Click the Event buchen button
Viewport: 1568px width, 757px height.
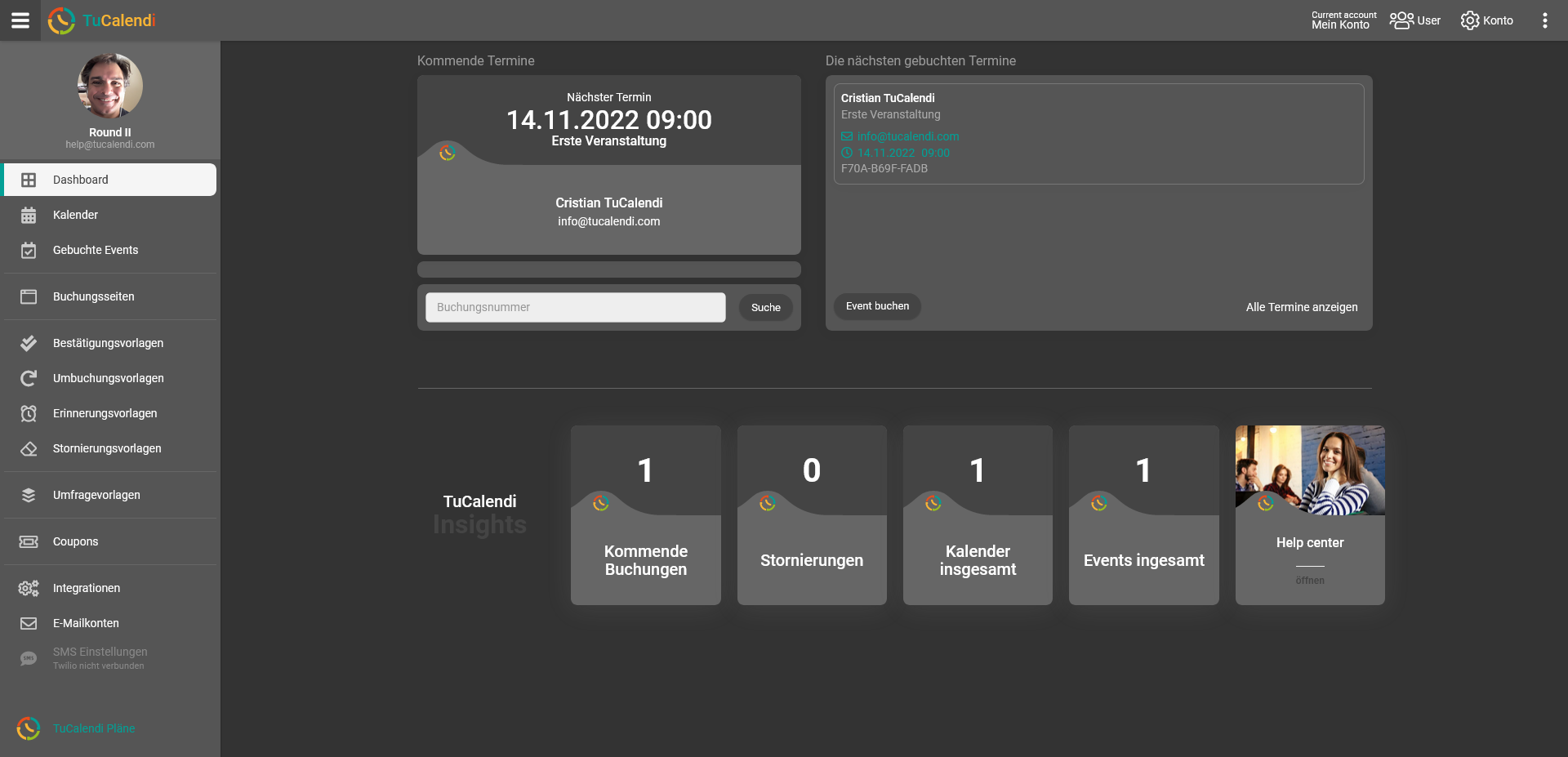tap(877, 306)
